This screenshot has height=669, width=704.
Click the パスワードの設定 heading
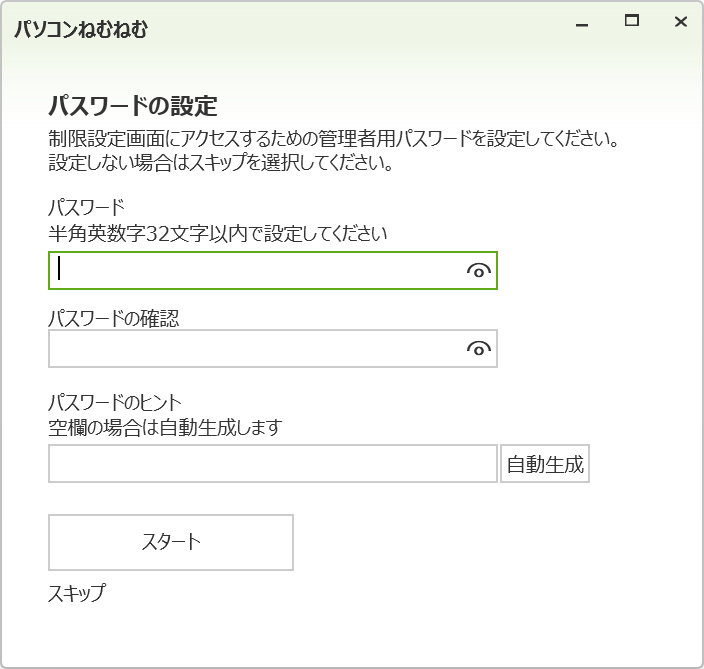[x=133, y=106]
